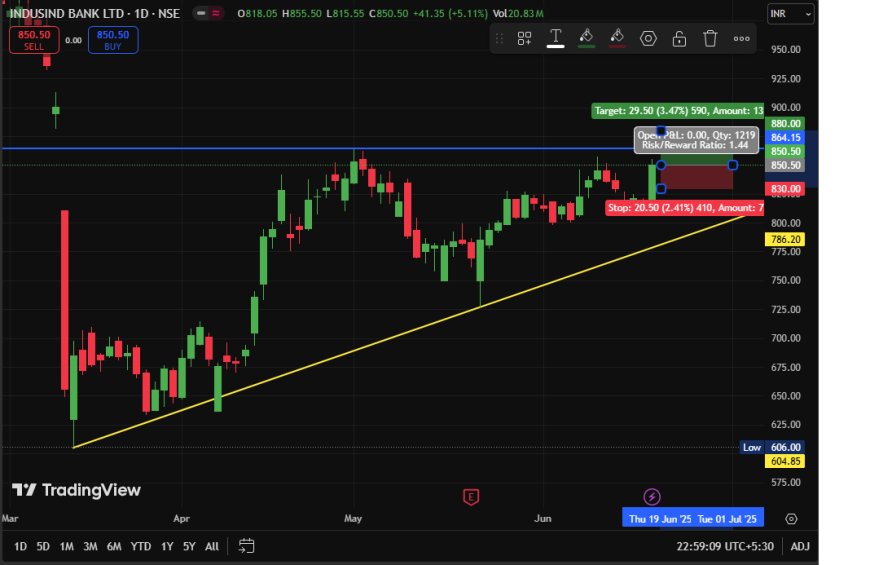Screen dimensions: 870x565
Task: Click the Tue 01 Jul '25 date label
Action: (727, 519)
